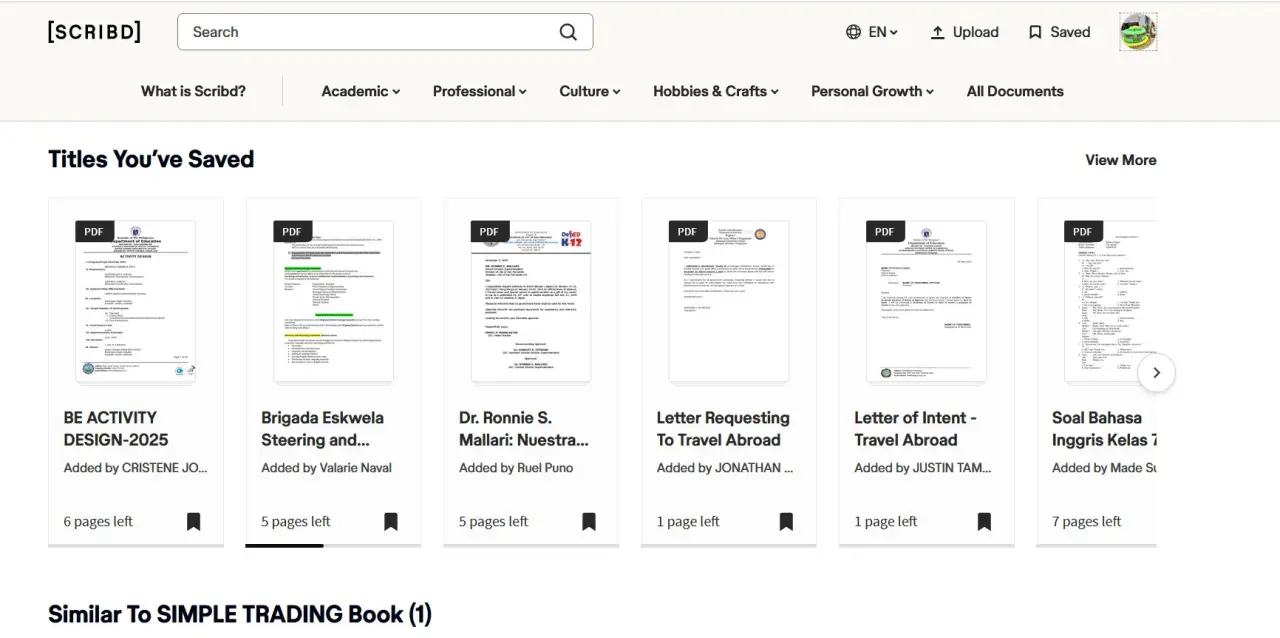Open Letter Requesting To Travel Abroad thumbnail
1280x638 pixels.
click(729, 301)
